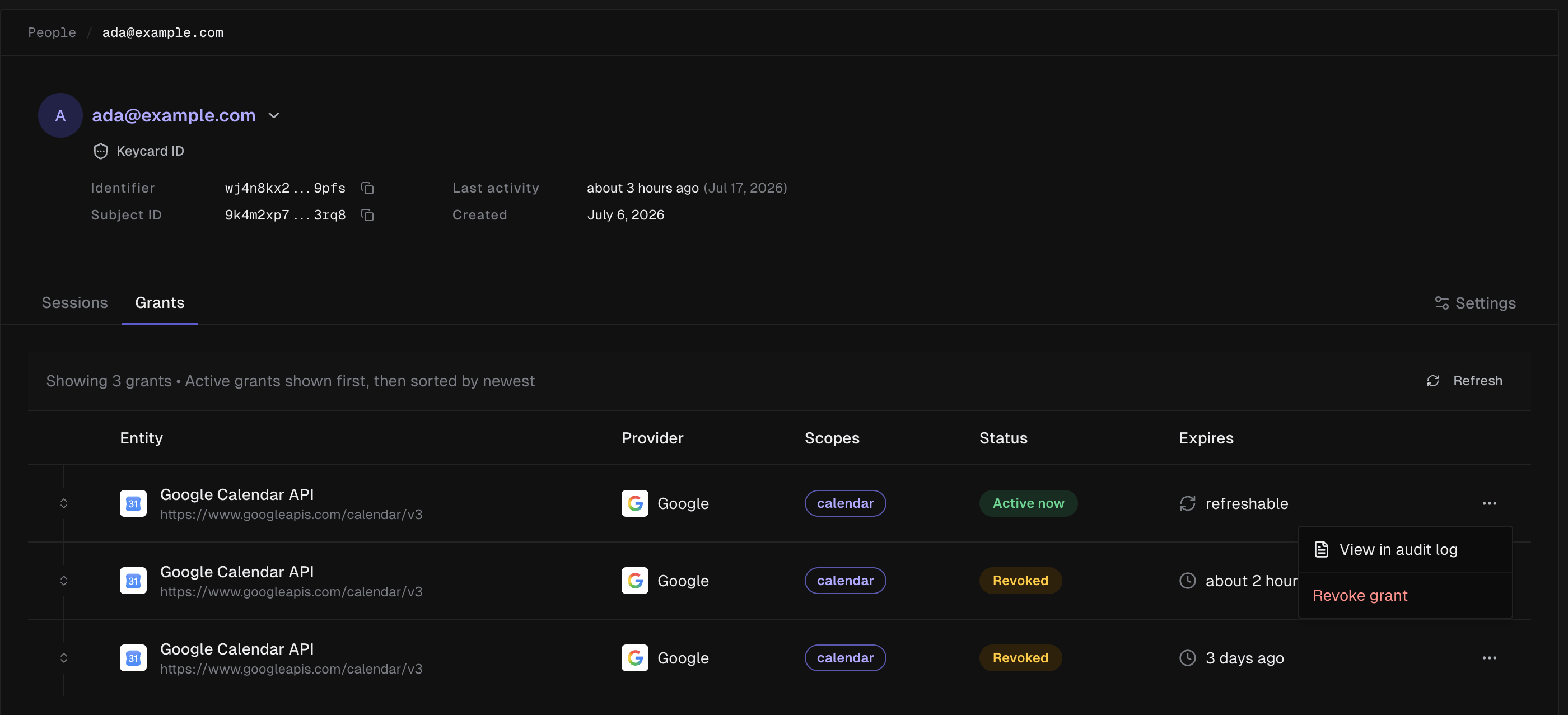Click calendar icon in 3 days ago row
This screenshot has height=715, width=1568.
click(x=133, y=658)
